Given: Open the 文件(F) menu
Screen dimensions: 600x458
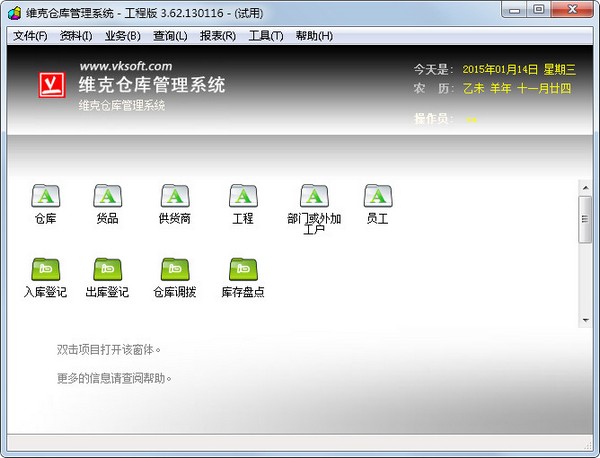Looking at the screenshot, I should (30, 36).
